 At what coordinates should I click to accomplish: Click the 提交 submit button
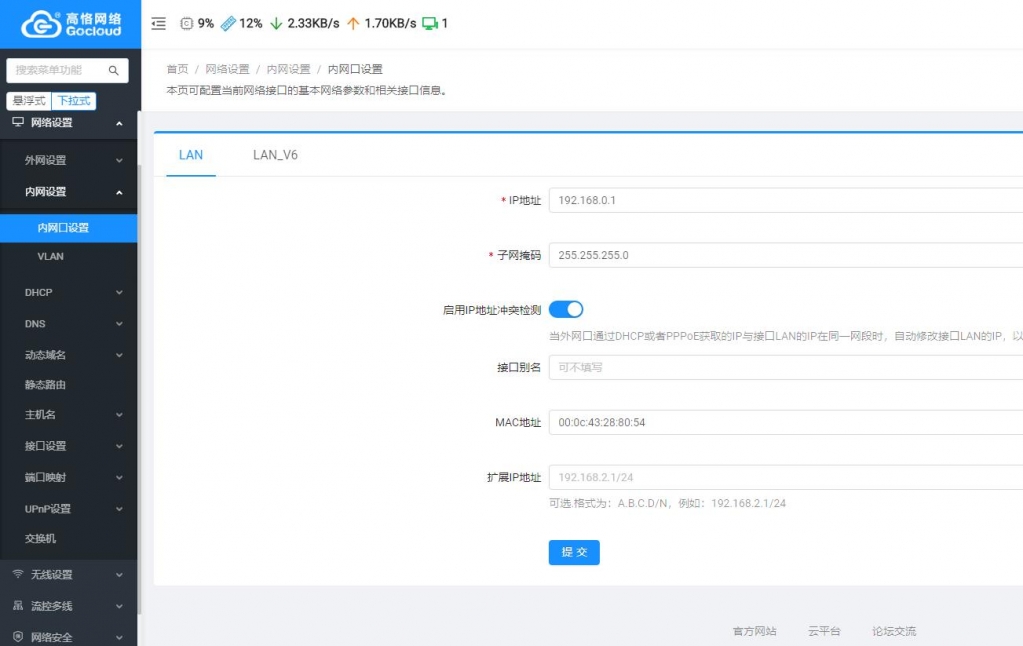[x=574, y=552]
